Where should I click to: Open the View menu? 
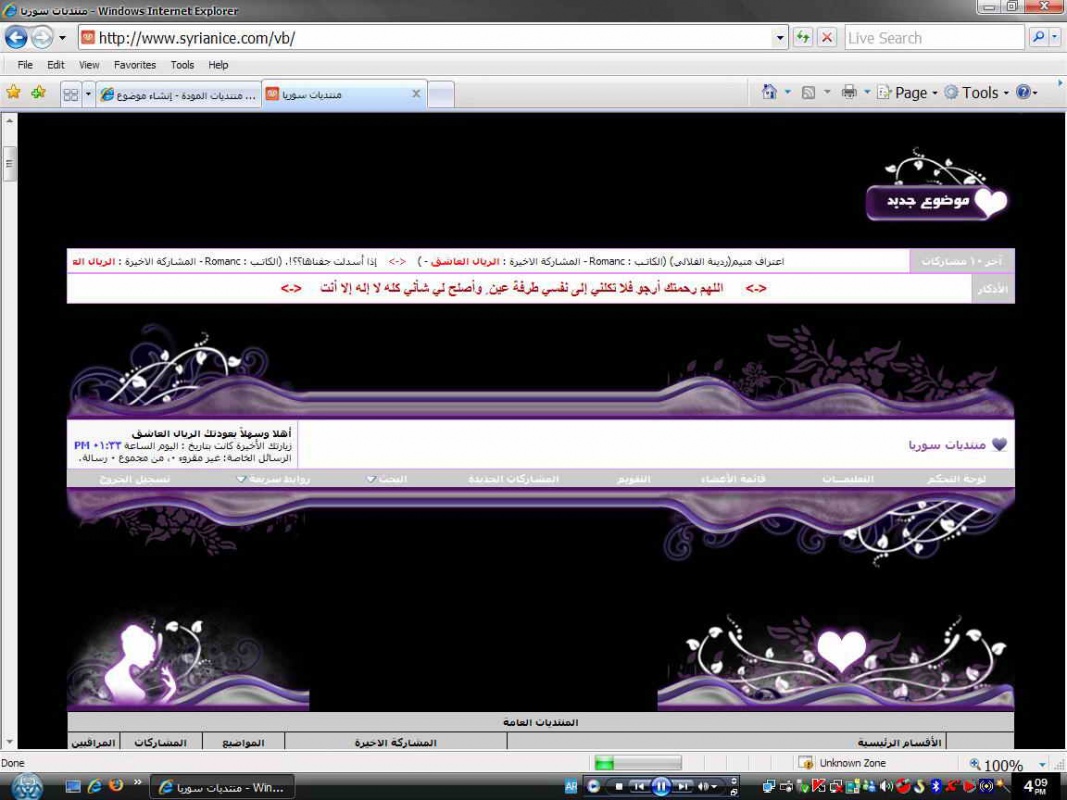(x=89, y=65)
